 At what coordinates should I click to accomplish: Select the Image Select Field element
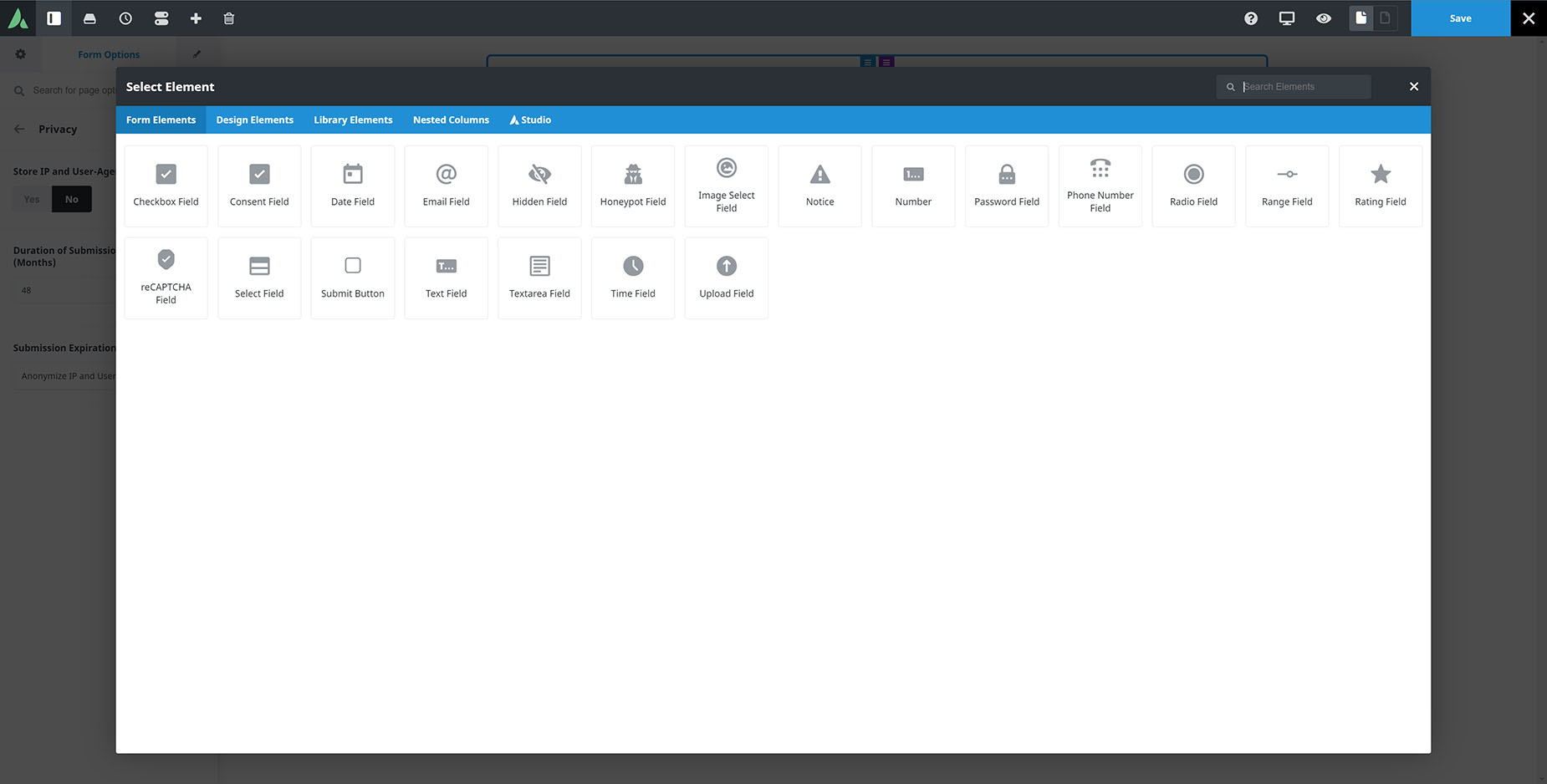727,186
